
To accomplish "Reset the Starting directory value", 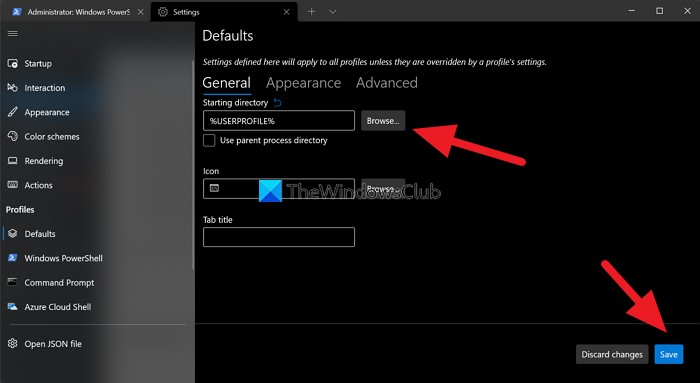I will click(277, 103).
